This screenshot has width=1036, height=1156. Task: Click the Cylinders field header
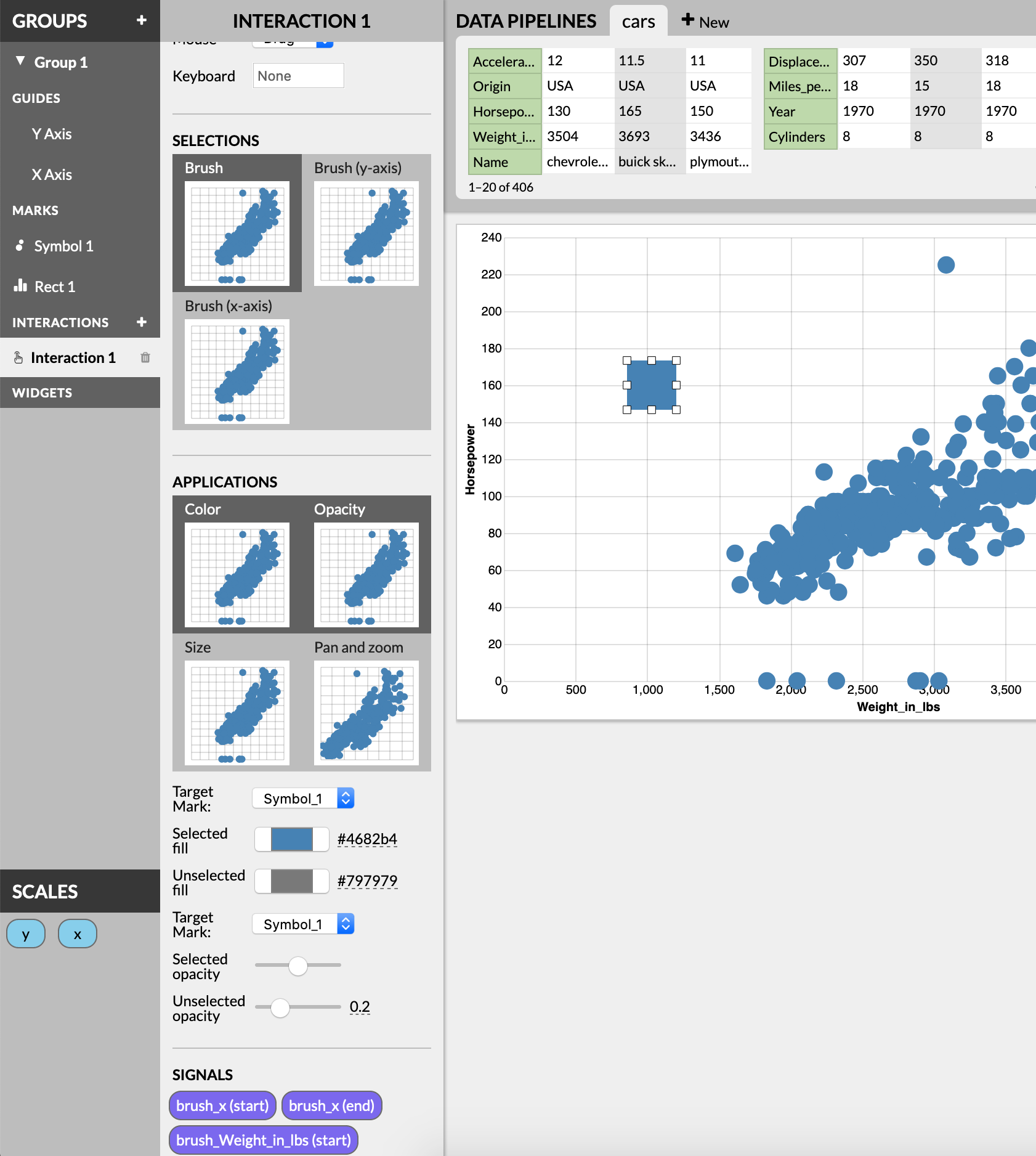click(x=801, y=137)
